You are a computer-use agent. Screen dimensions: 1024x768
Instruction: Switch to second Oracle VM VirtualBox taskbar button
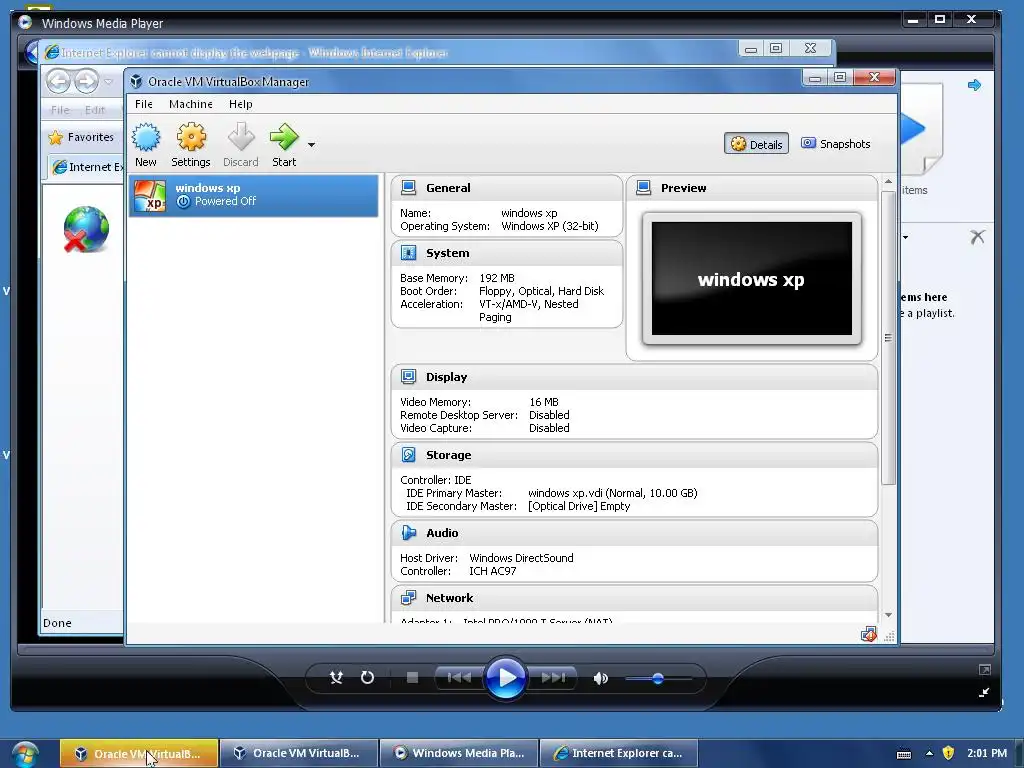click(x=299, y=753)
